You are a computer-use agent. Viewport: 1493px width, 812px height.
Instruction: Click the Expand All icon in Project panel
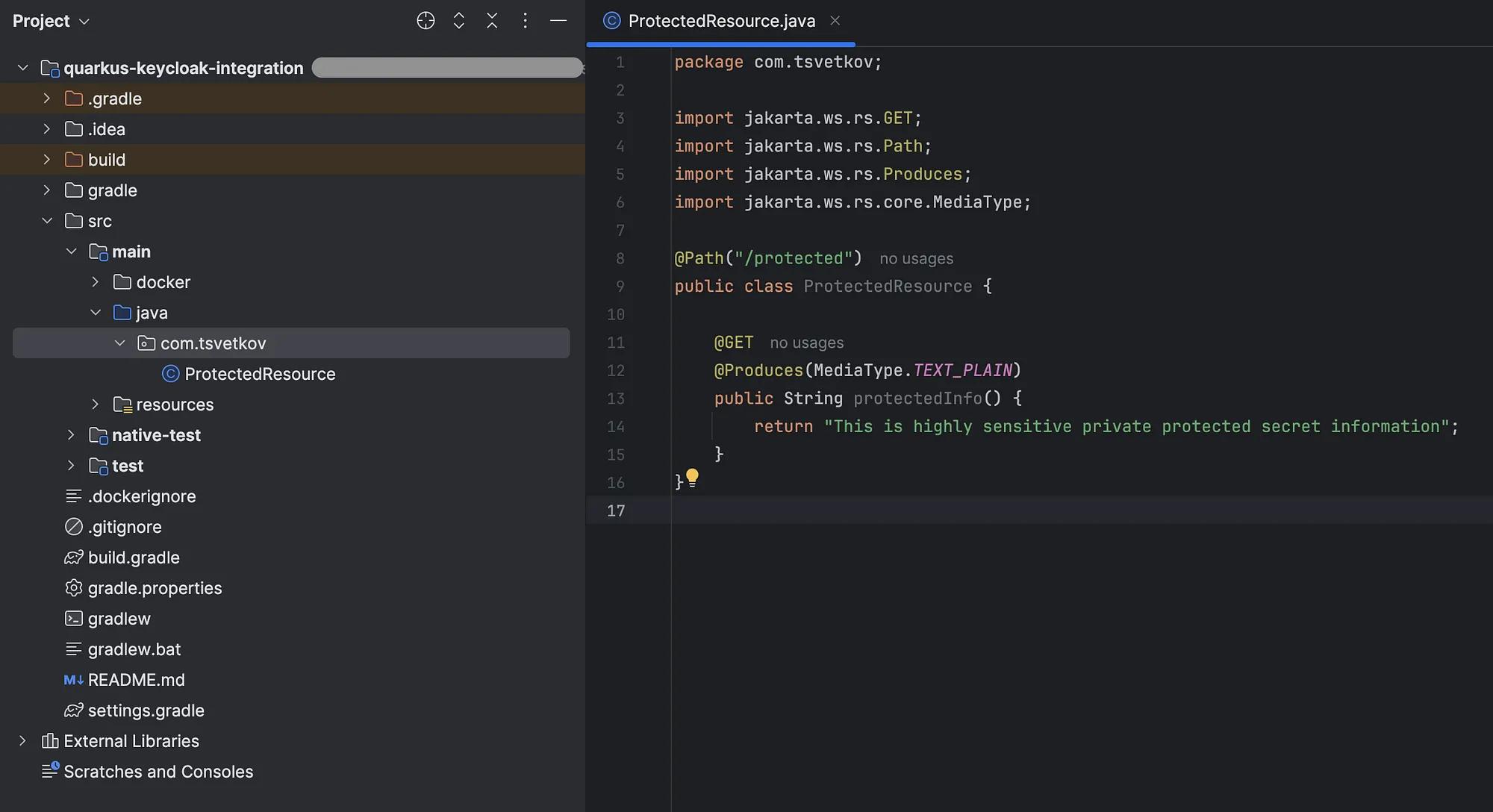[x=459, y=21]
